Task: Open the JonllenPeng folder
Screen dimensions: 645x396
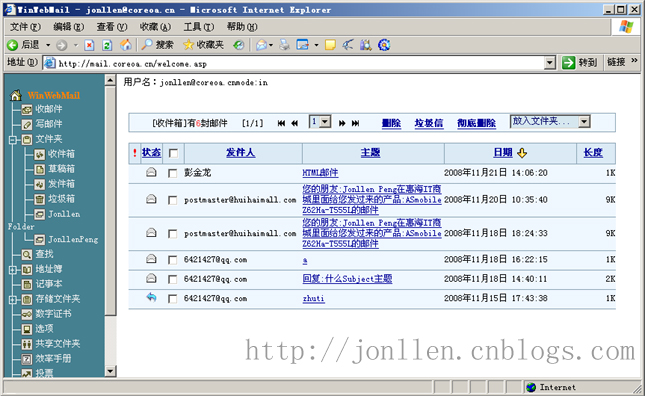Action: pos(73,239)
